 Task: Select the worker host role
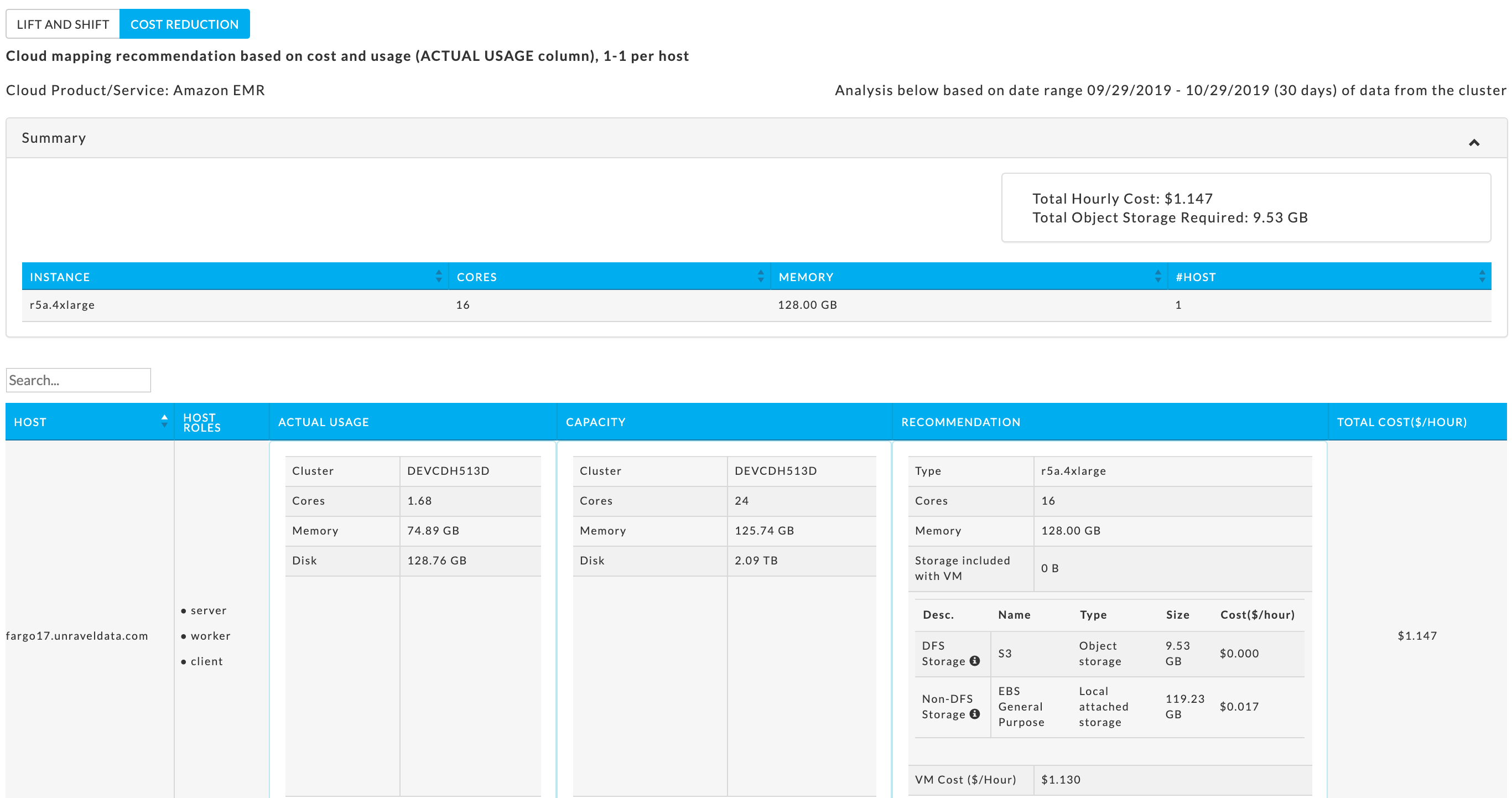point(210,635)
